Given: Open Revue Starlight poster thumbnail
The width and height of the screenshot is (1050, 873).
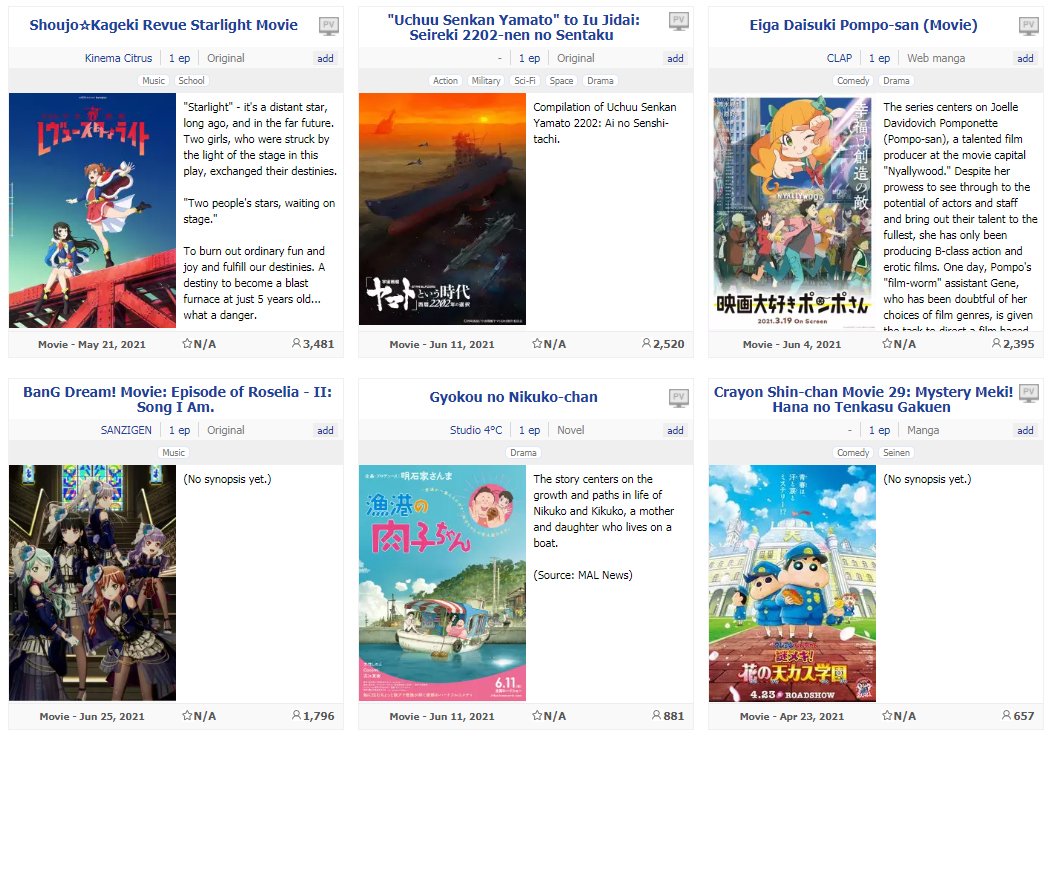Looking at the screenshot, I should pos(92,210).
